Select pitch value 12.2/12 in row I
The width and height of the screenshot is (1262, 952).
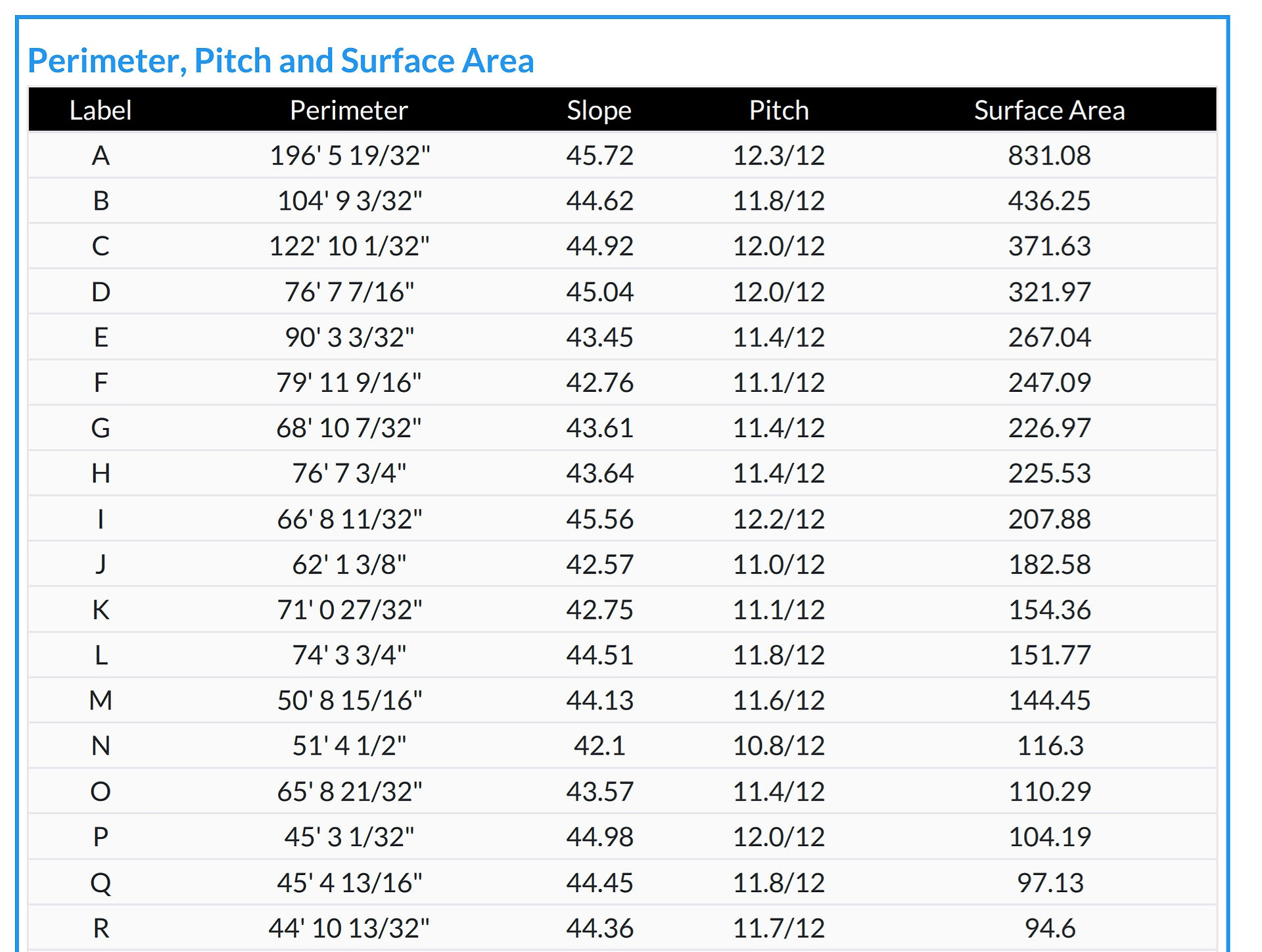(779, 519)
